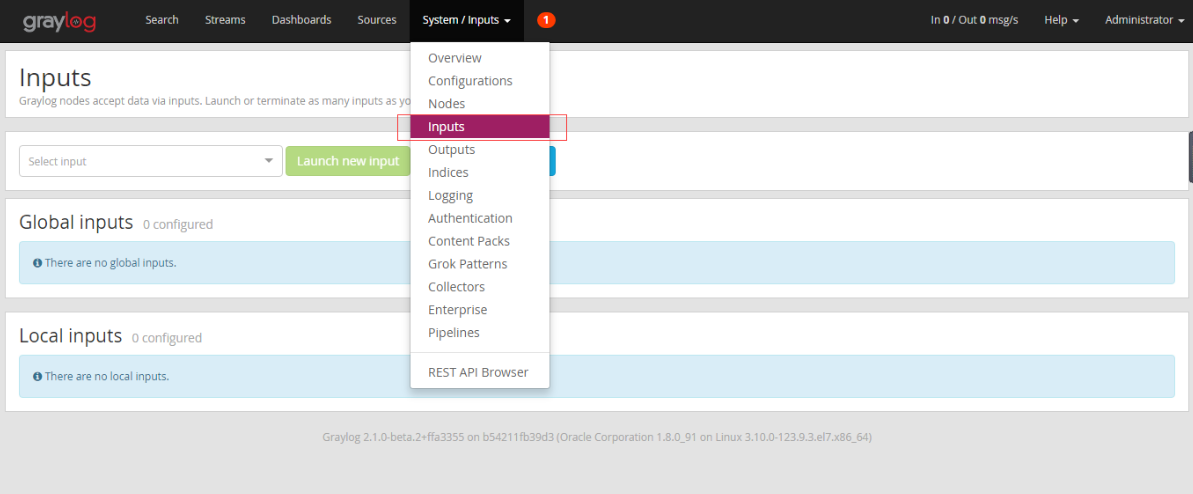The width and height of the screenshot is (1193, 494).
Task: Open Outputs from the System menu
Action: point(480,149)
